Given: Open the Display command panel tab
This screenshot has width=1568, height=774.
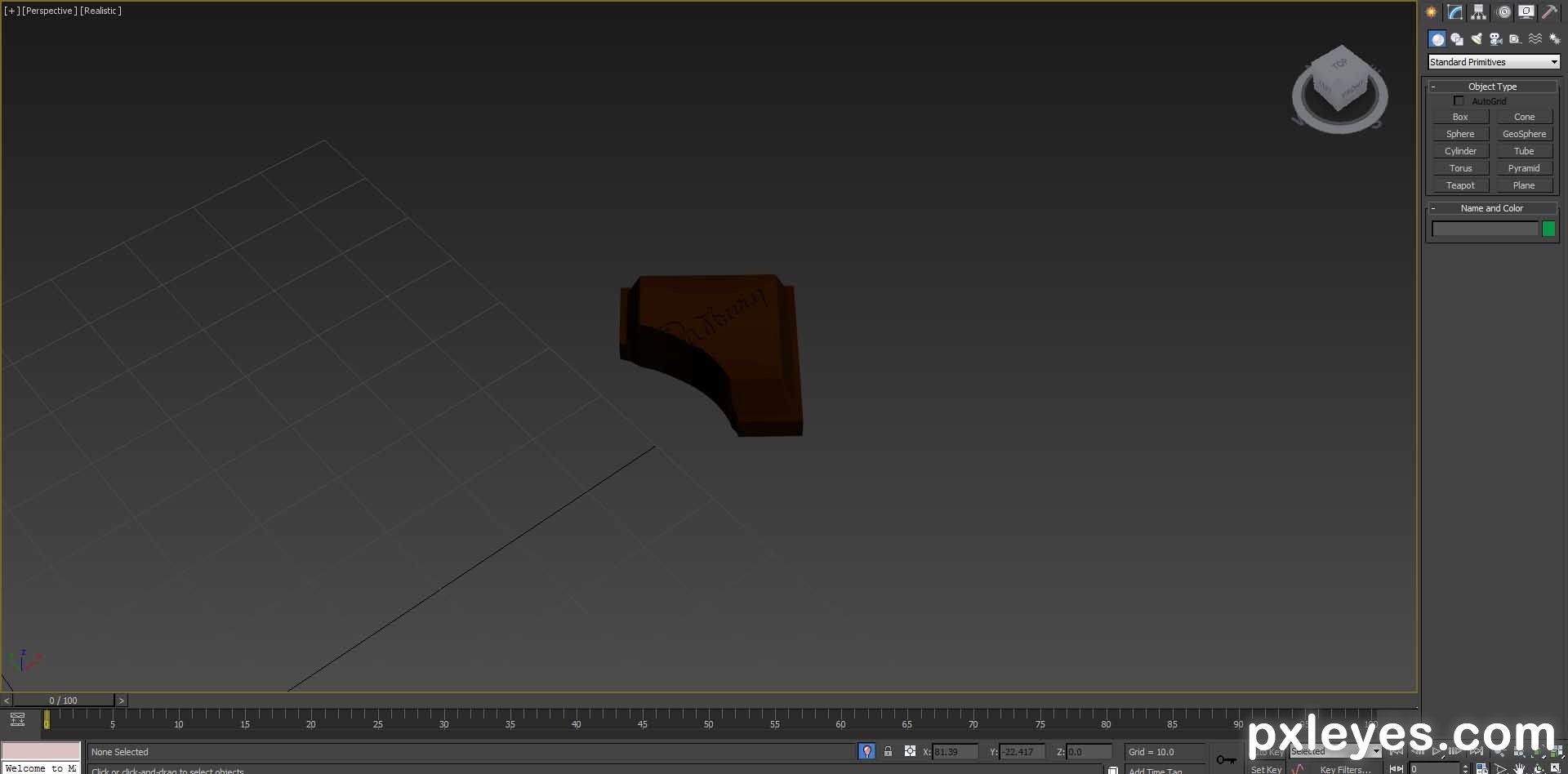Looking at the screenshot, I should pyautogui.click(x=1526, y=12).
